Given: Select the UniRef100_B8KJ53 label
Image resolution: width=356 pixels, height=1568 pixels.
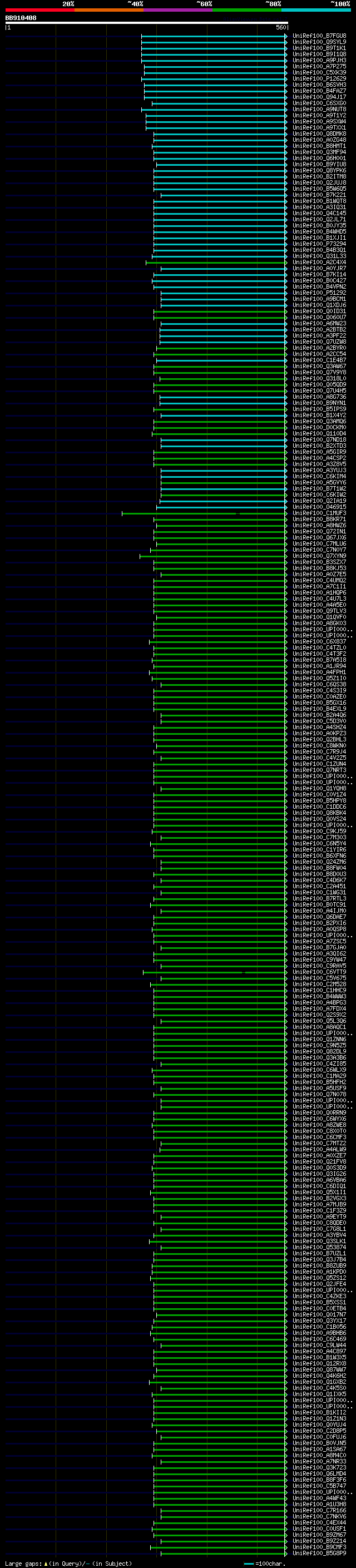Looking at the screenshot, I should [x=319, y=568].
